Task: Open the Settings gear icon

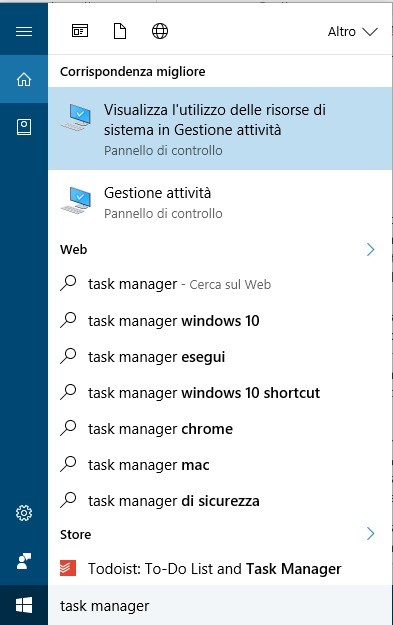Action: [24, 513]
